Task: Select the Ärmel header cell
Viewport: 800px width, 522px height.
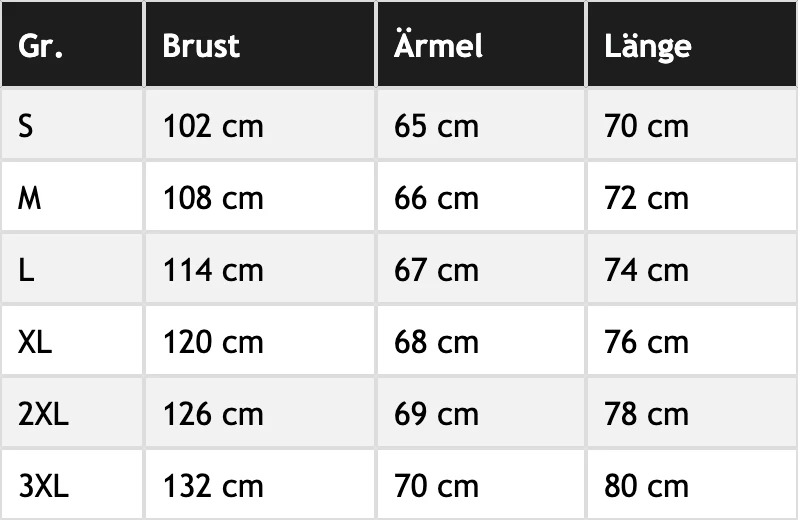Action: pyautogui.click(x=438, y=46)
